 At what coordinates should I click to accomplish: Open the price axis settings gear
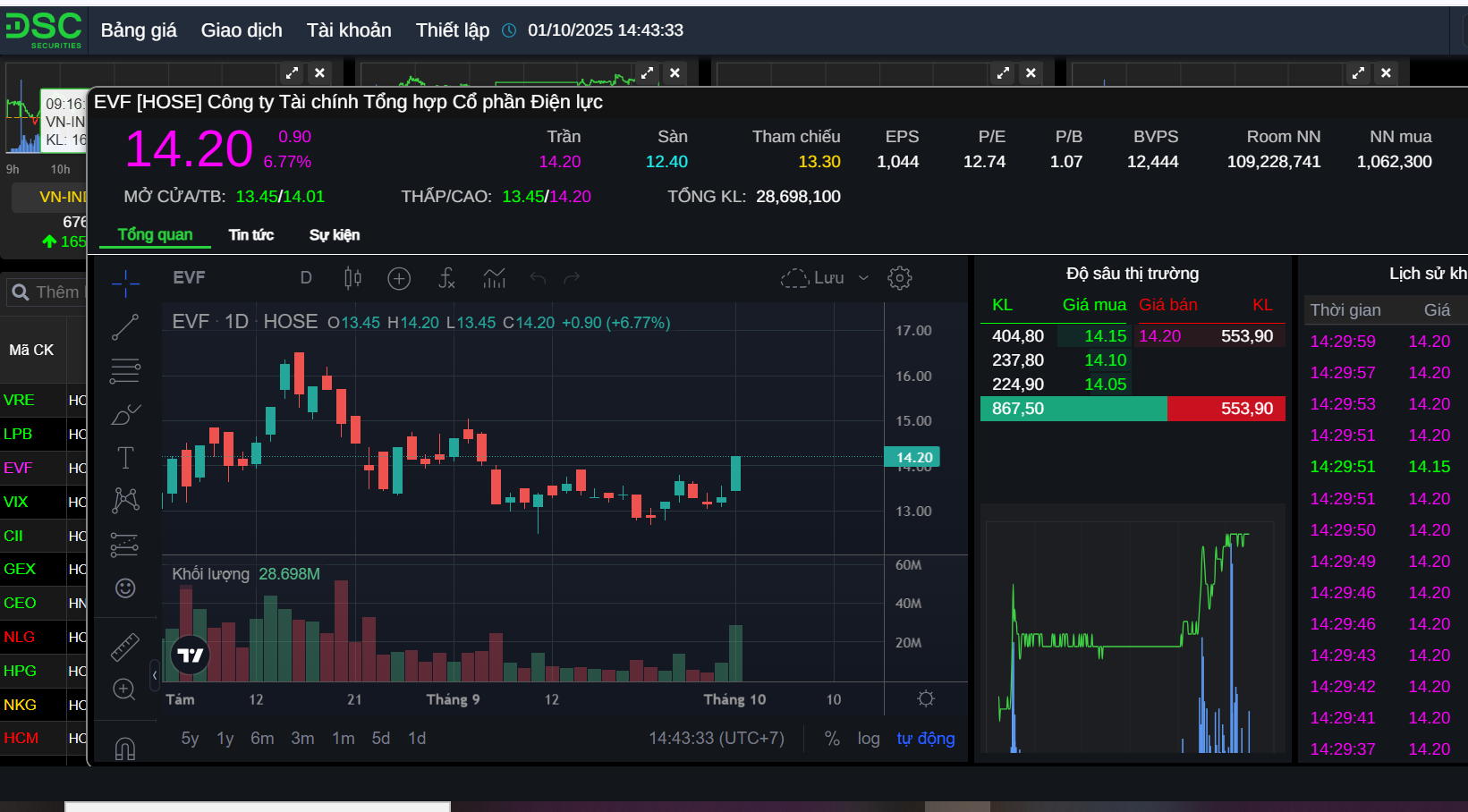(x=926, y=698)
